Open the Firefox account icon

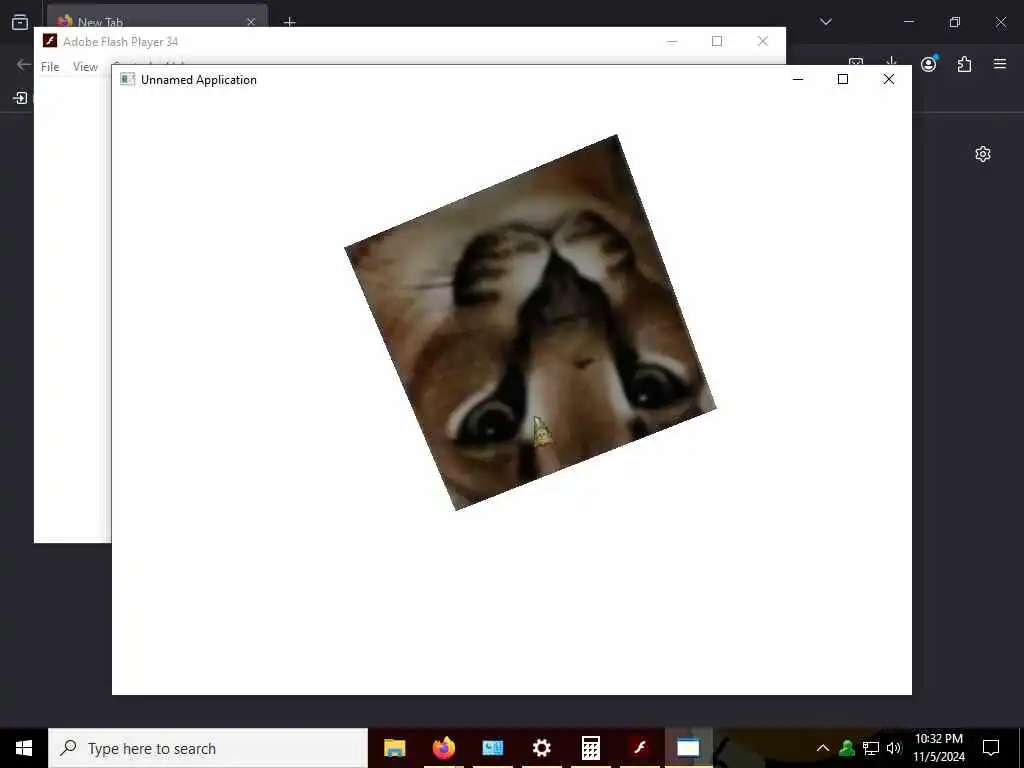929,63
